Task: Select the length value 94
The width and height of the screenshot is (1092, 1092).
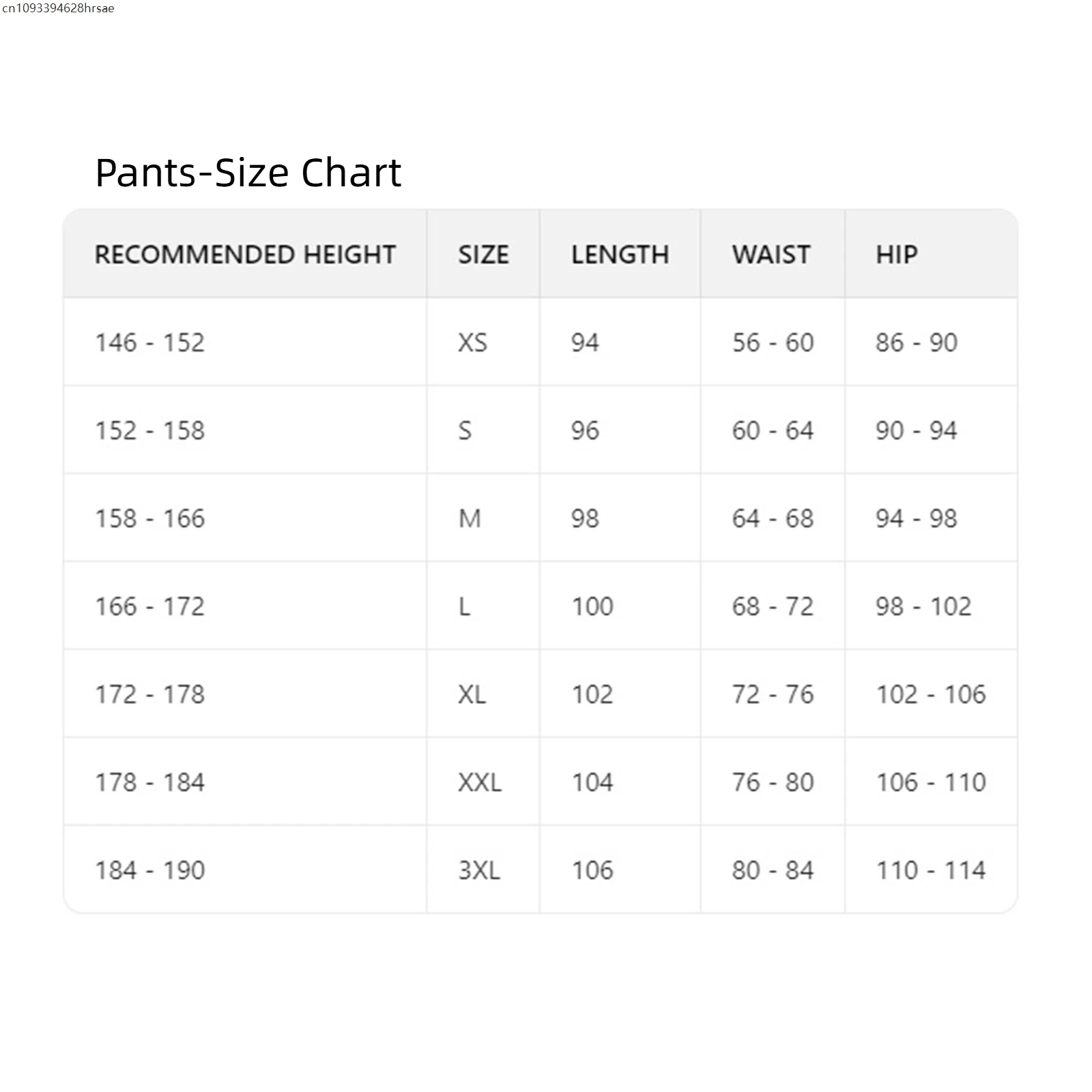Action: 585,343
